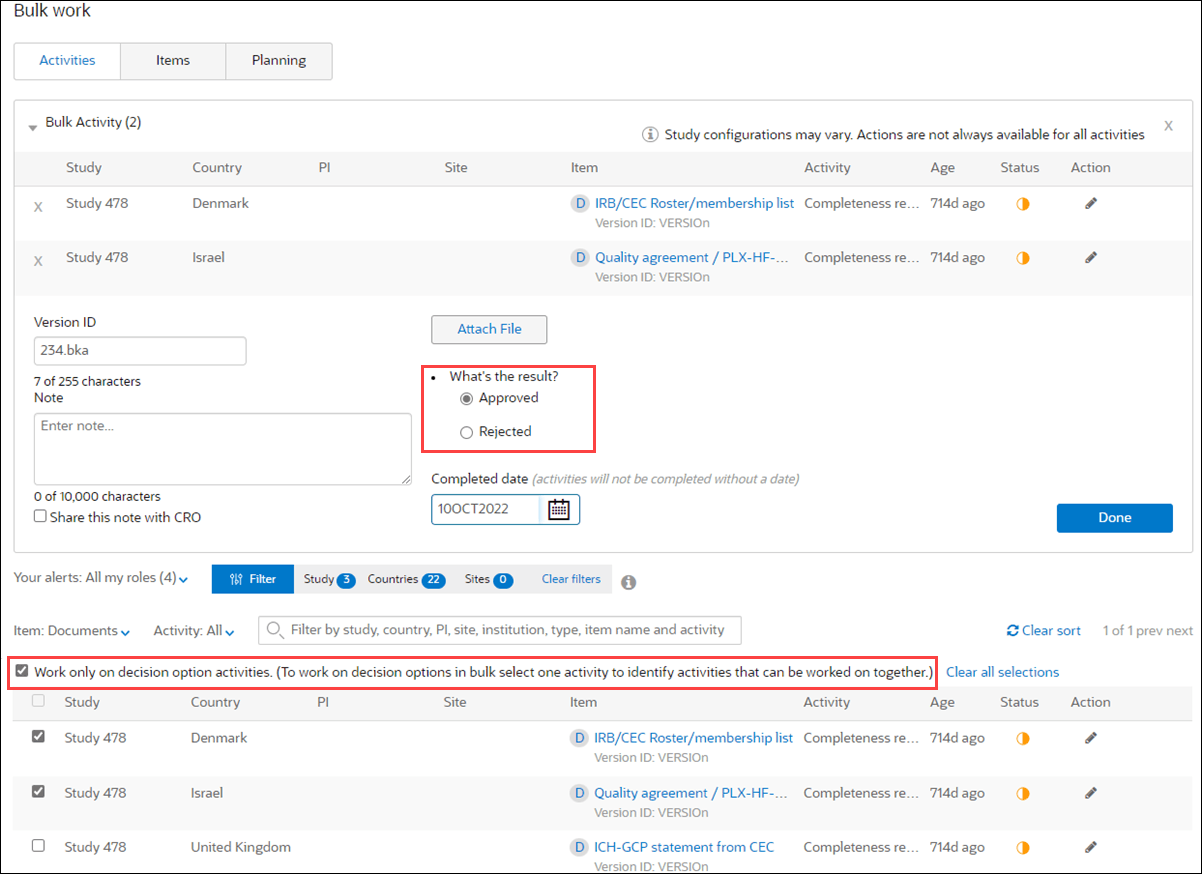Click the info icon next to Clear filters

pos(628,582)
